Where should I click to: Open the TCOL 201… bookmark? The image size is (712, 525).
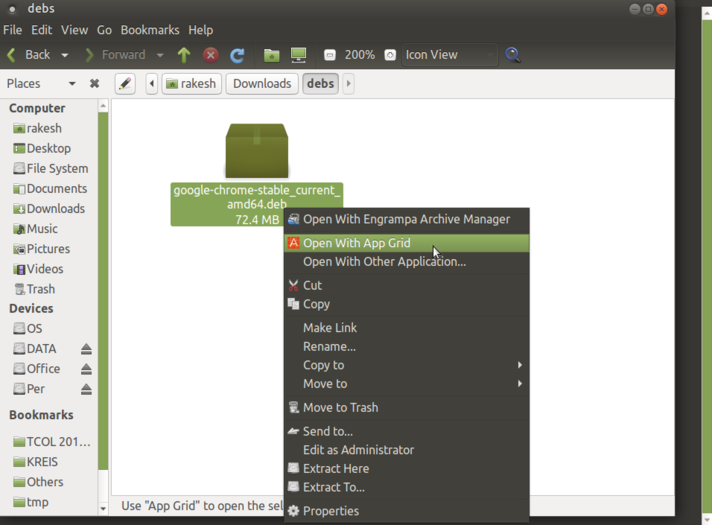pyautogui.click(x=52, y=442)
